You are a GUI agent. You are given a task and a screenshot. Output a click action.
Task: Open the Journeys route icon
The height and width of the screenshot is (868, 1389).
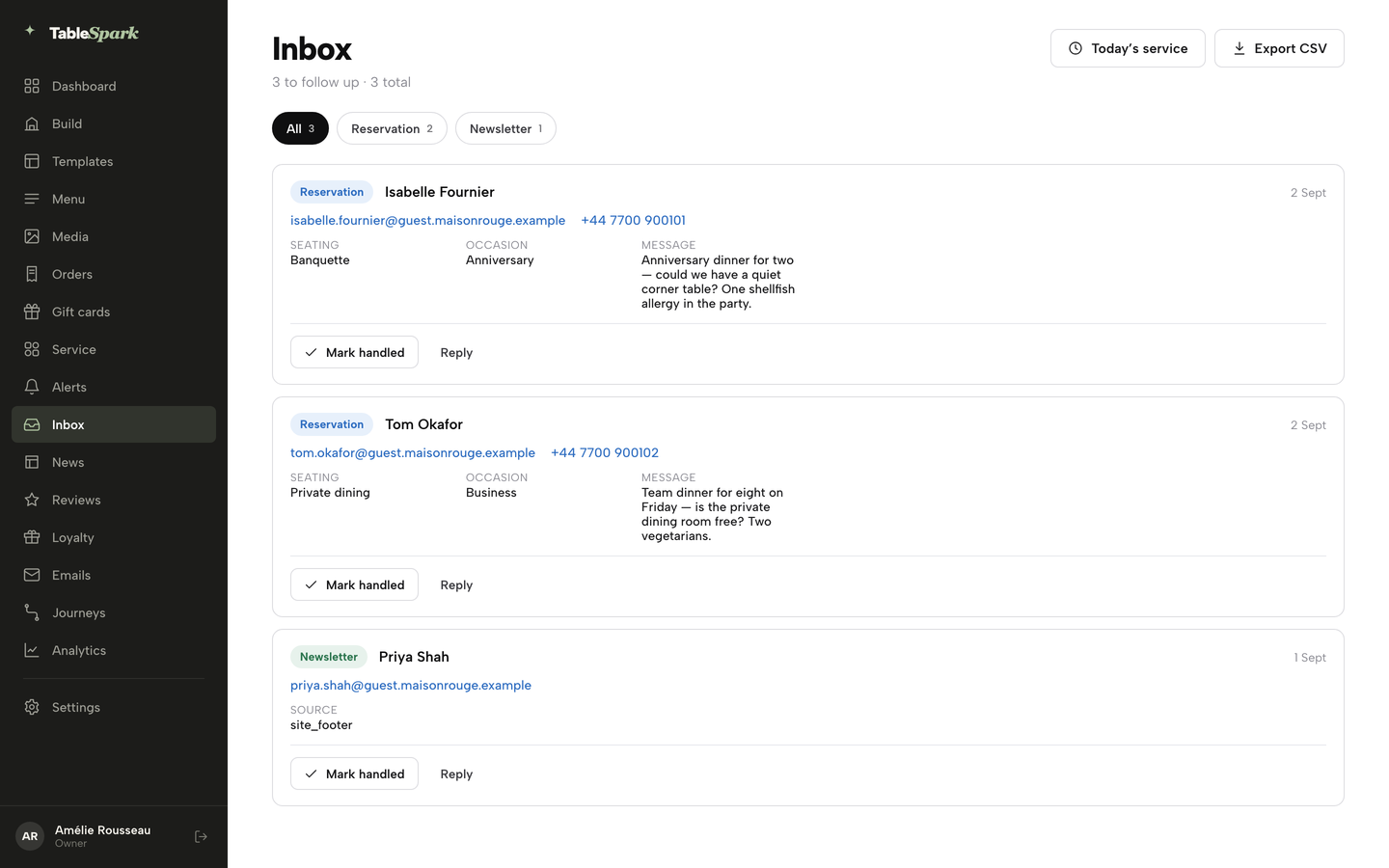(x=32, y=612)
